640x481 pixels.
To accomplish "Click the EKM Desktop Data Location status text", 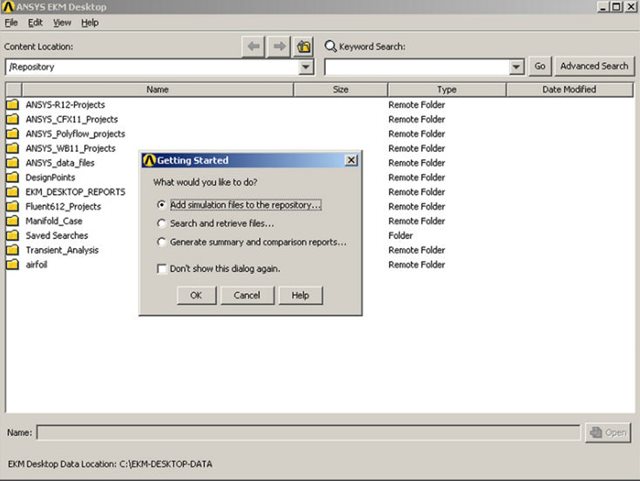I will [110, 464].
